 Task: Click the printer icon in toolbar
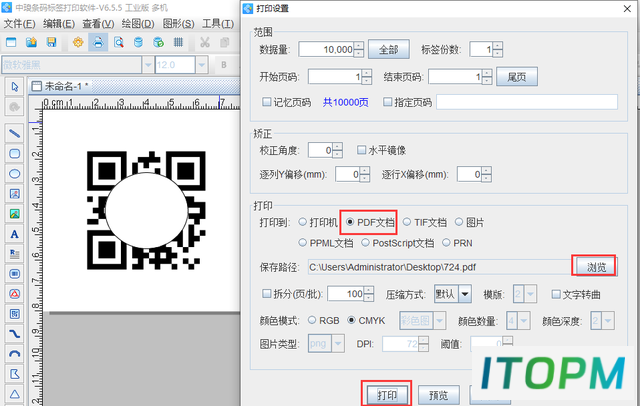(98, 42)
